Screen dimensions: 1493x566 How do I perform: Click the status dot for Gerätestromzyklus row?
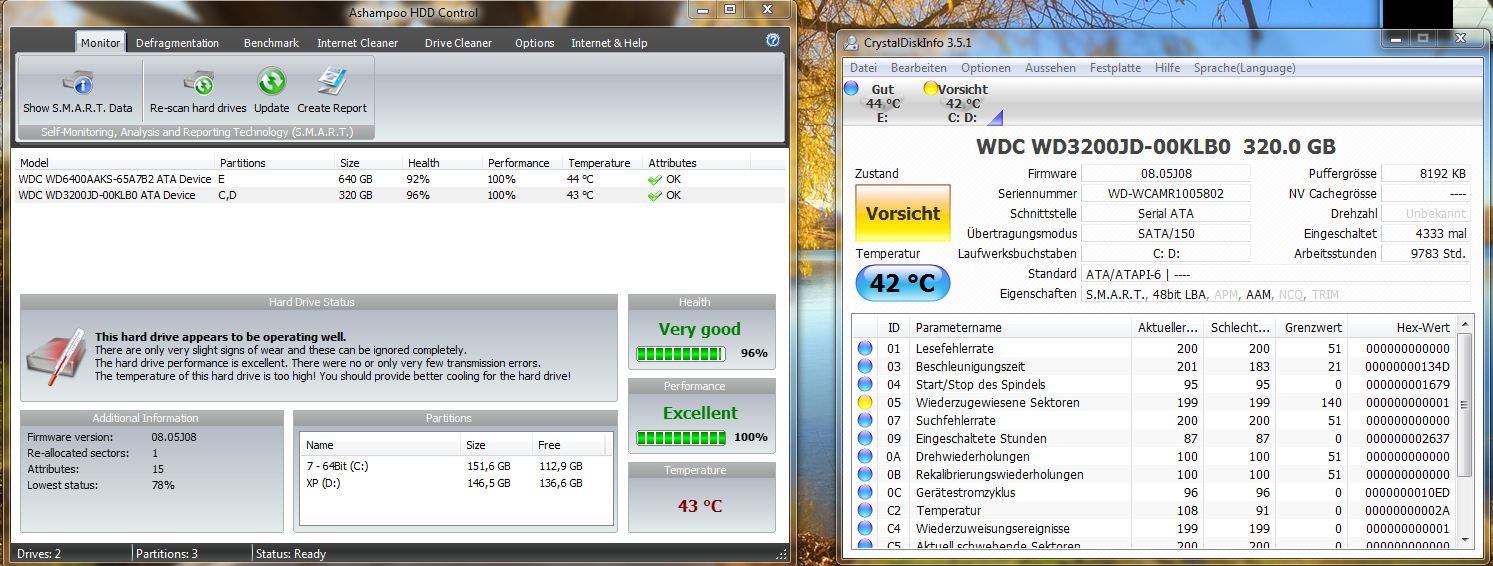pos(865,492)
